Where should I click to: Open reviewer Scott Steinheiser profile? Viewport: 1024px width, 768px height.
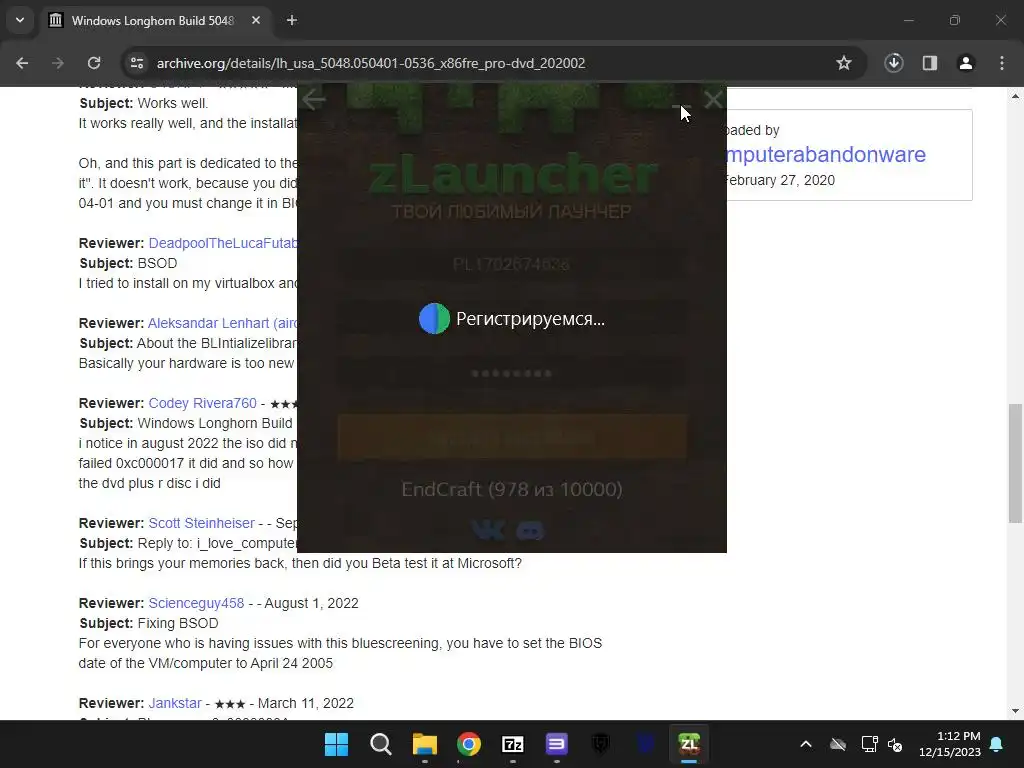pos(201,523)
